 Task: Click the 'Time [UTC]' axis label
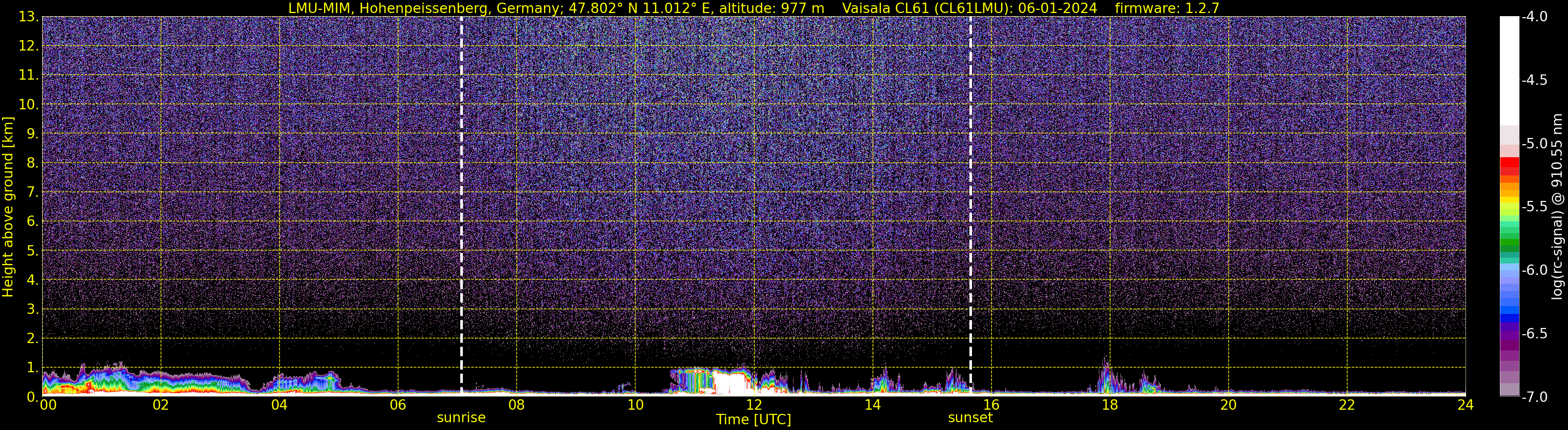754,419
